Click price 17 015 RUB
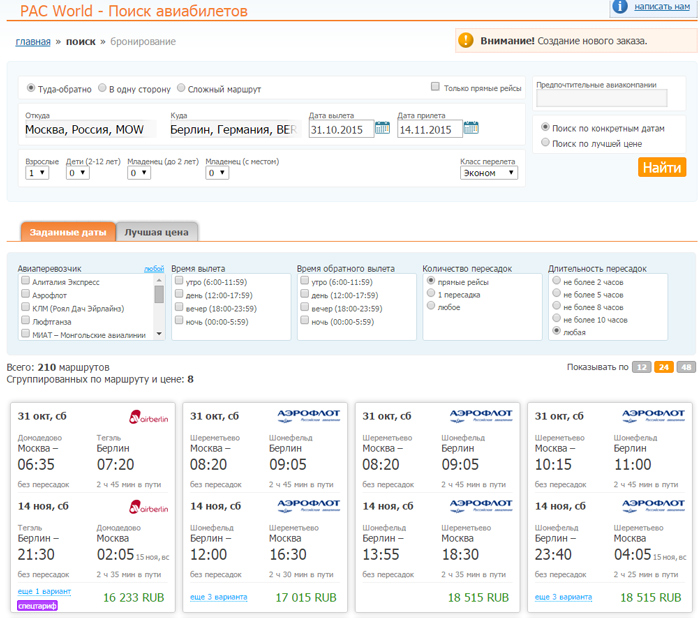This screenshot has height=618, width=700. [306, 597]
